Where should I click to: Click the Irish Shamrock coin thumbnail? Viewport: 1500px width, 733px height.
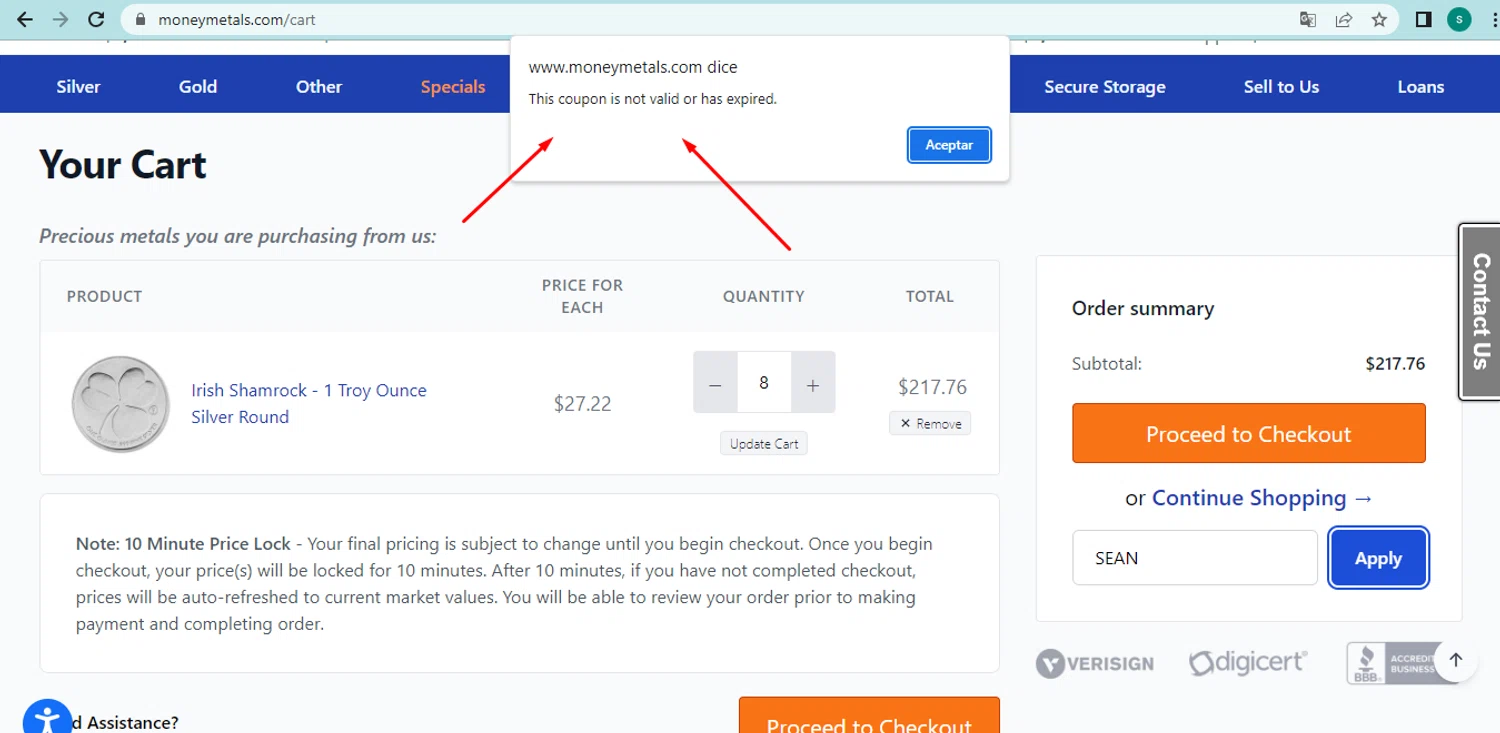[121, 404]
